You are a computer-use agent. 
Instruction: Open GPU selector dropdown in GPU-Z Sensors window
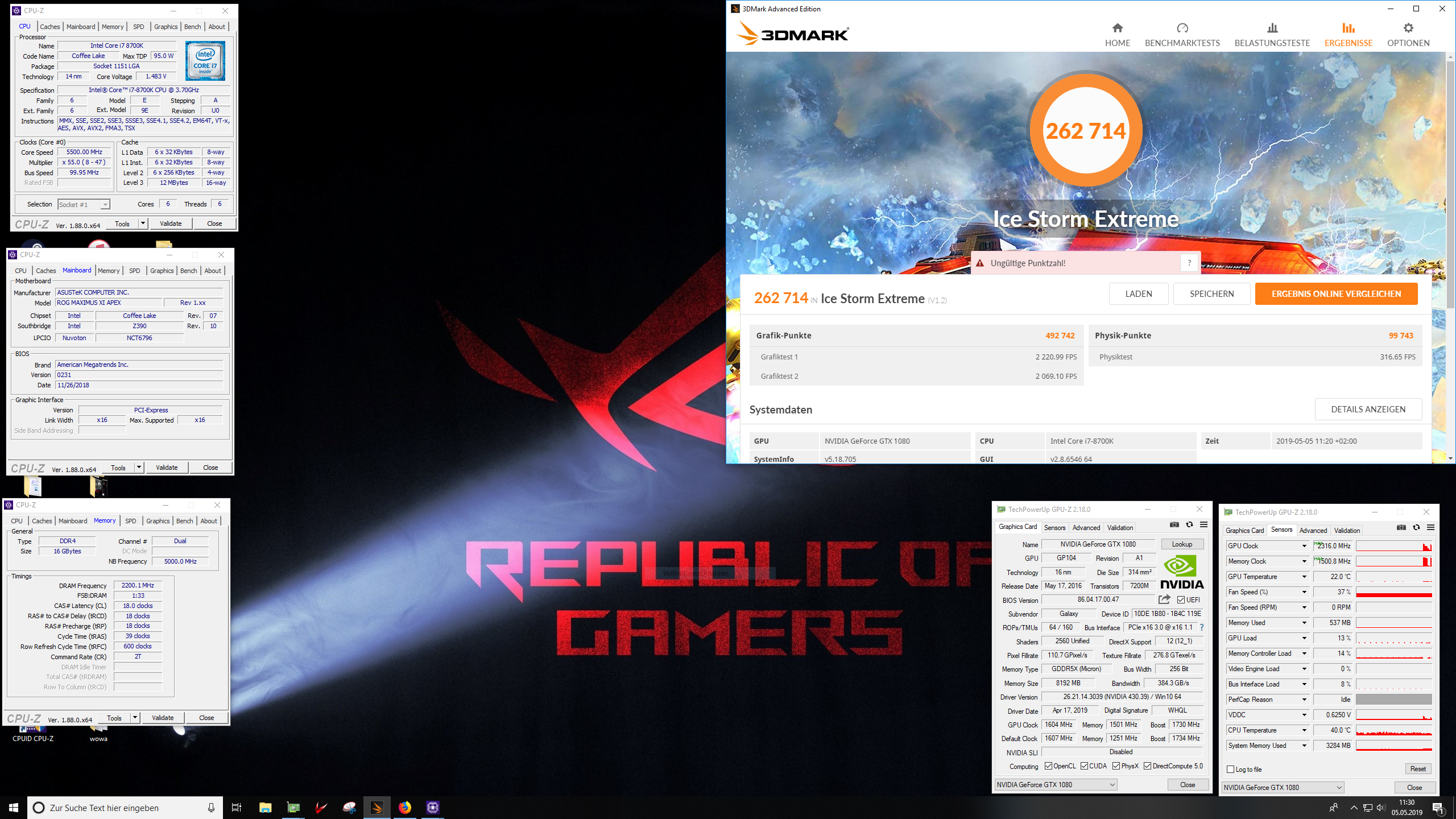click(1283, 788)
